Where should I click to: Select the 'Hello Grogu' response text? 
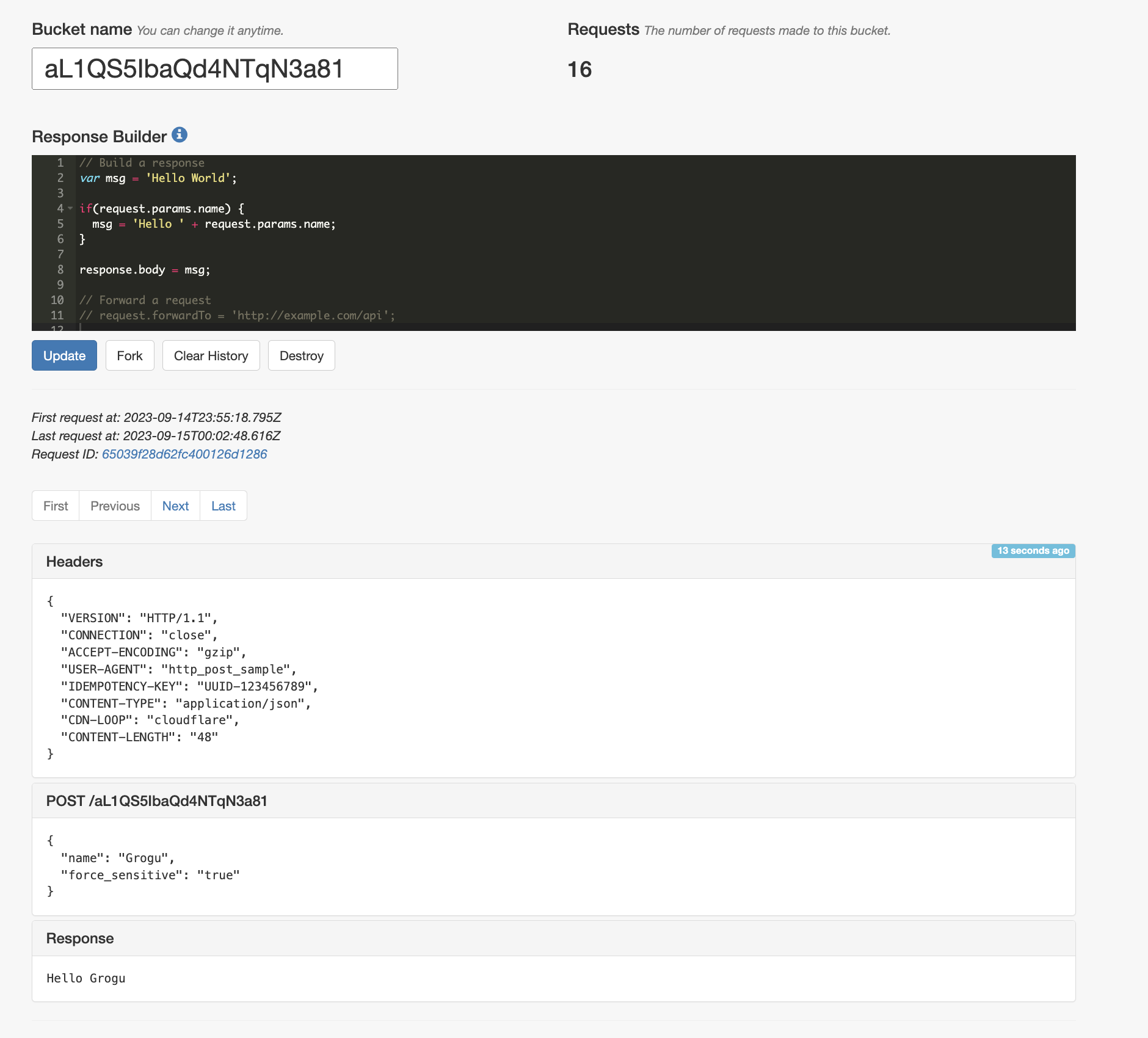(x=86, y=978)
